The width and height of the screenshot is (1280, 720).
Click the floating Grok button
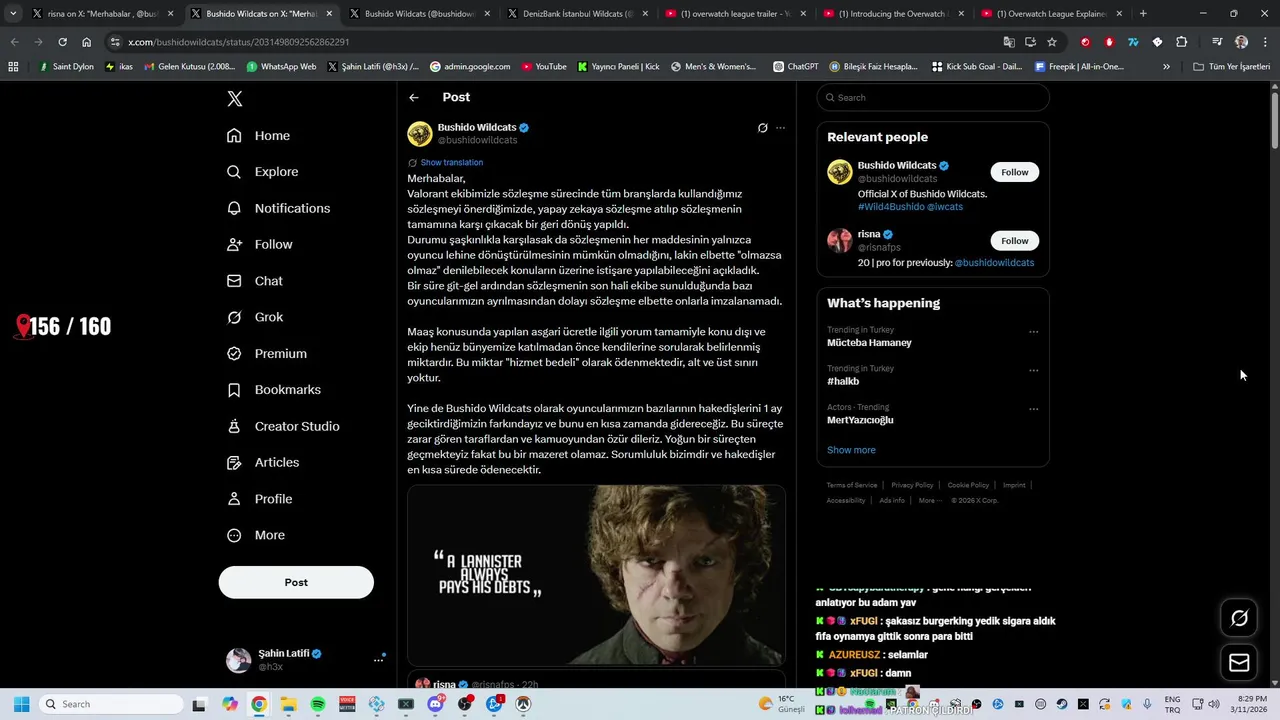(x=1239, y=618)
